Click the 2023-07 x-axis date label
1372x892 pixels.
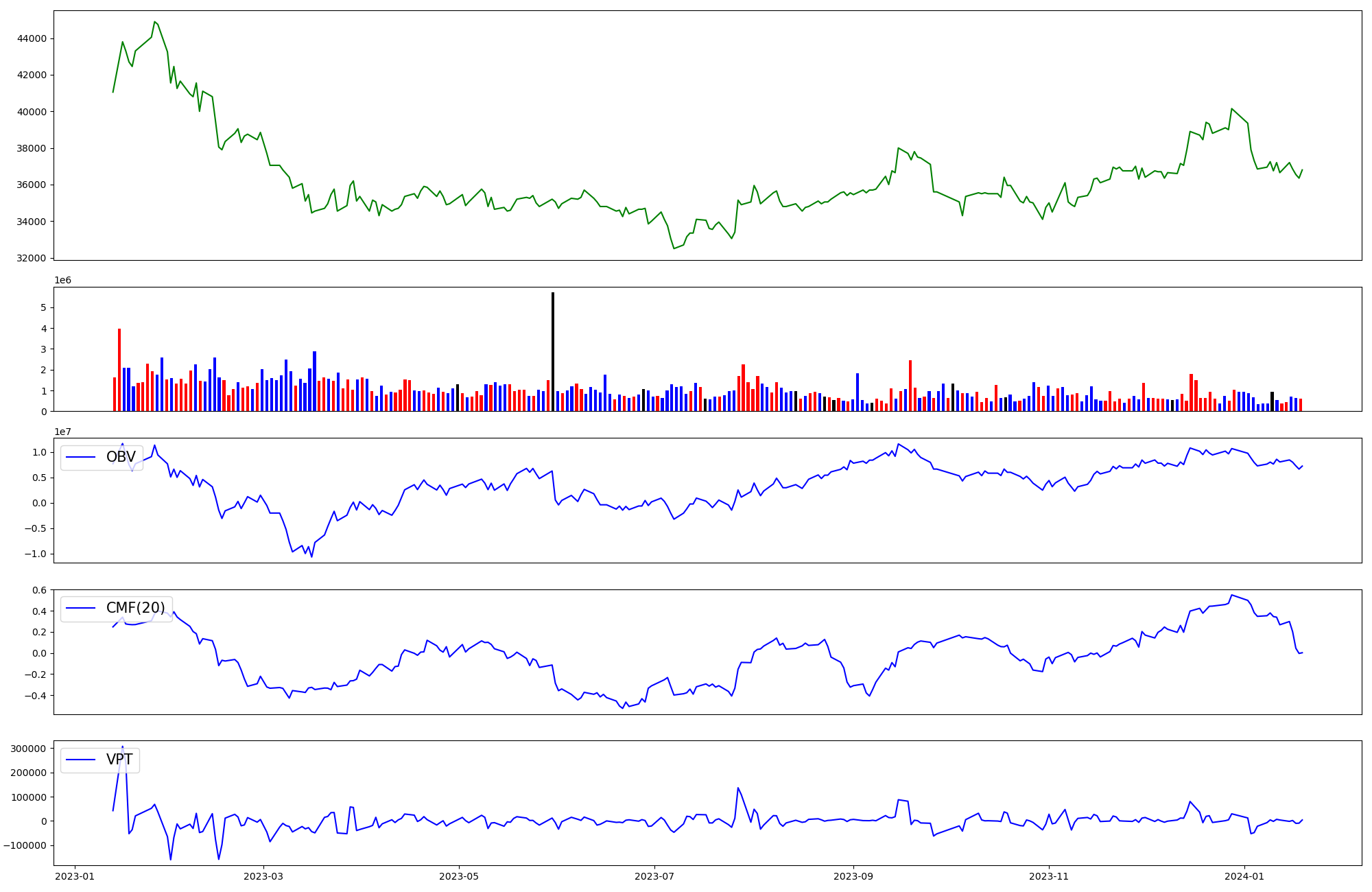(654, 876)
